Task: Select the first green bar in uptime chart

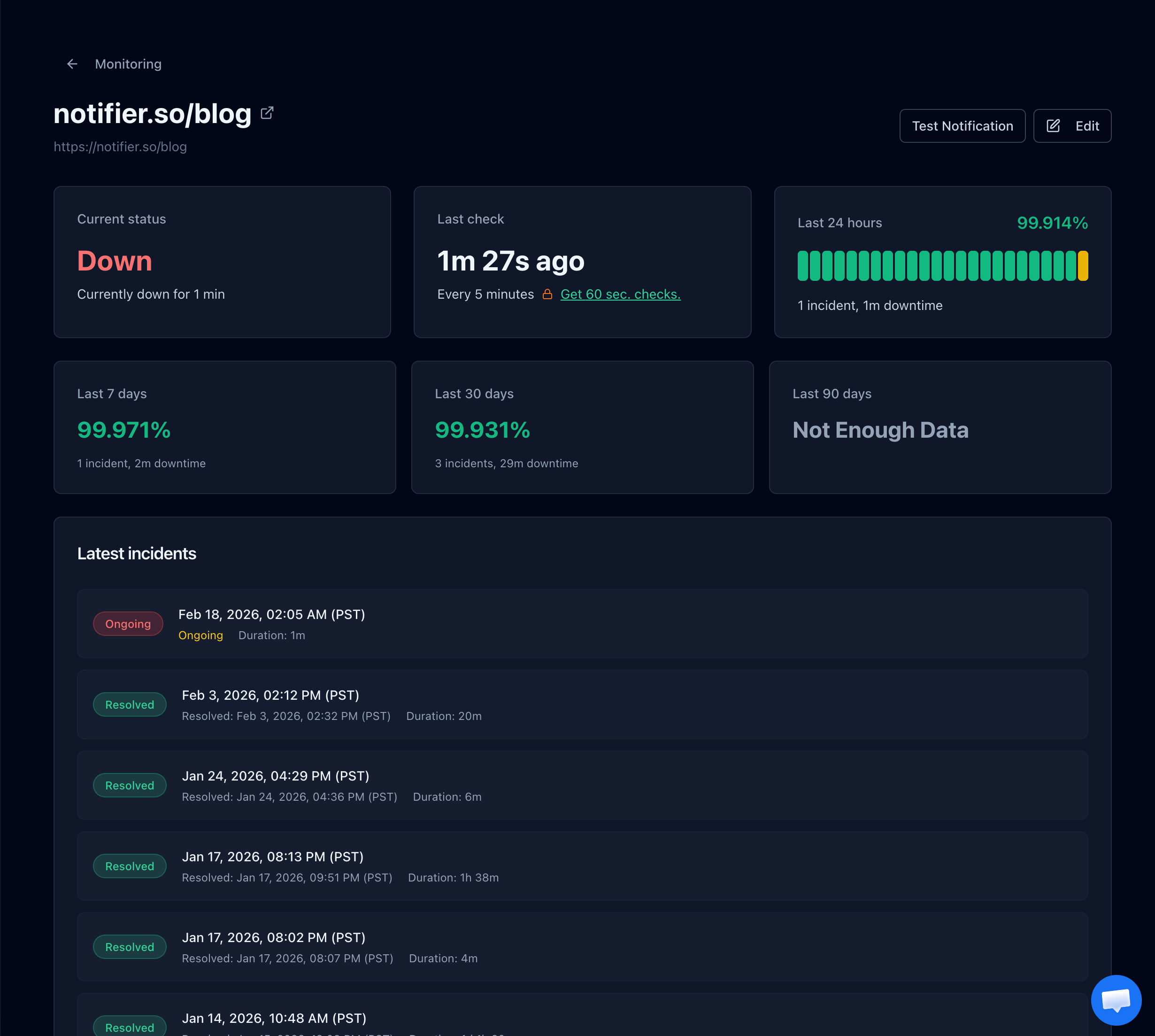Action: click(802, 266)
